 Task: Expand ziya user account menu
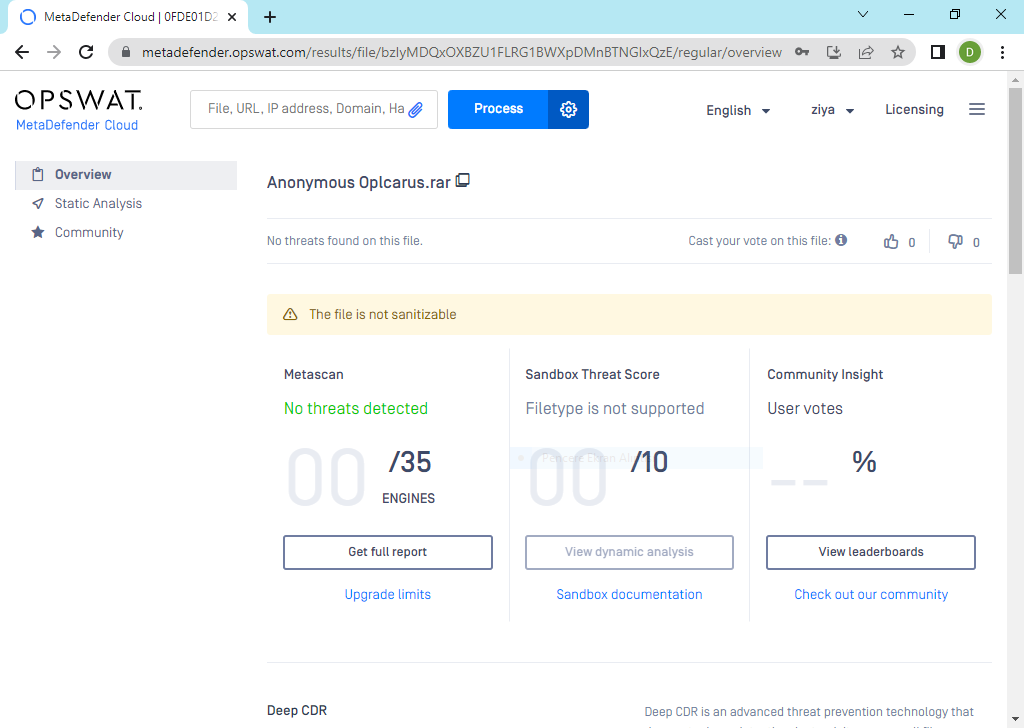pos(832,110)
